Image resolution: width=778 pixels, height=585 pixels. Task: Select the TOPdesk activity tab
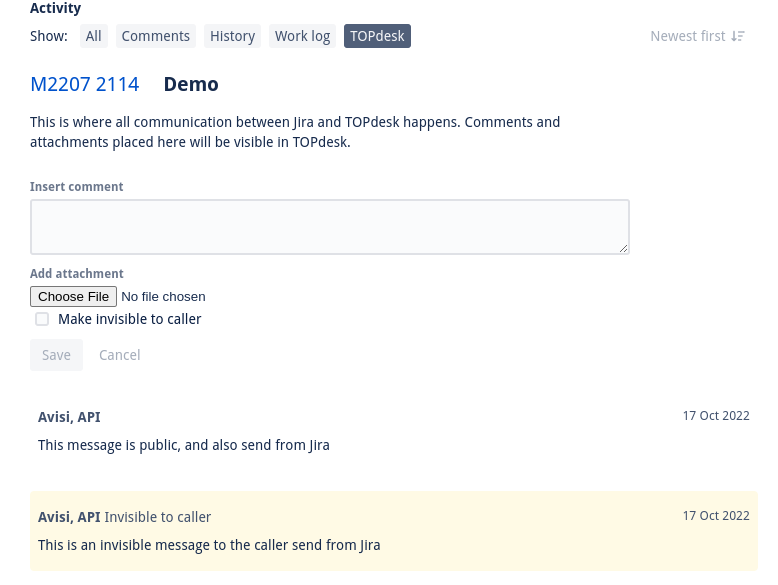pyautogui.click(x=377, y=36)
